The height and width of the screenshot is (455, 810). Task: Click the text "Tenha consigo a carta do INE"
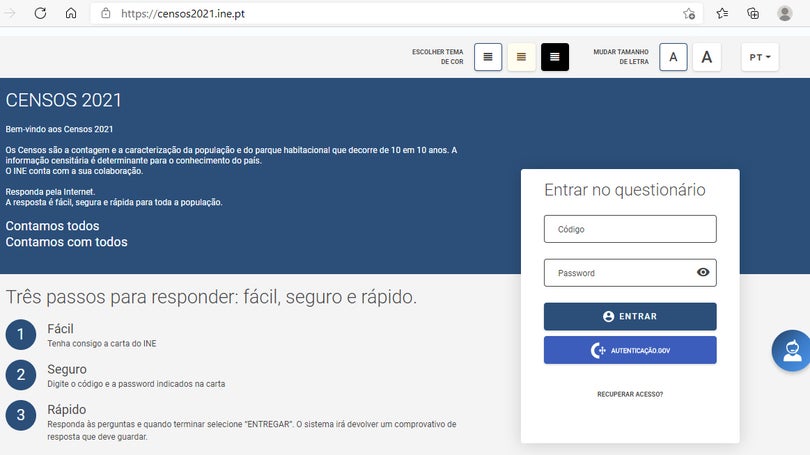[102, 343]
